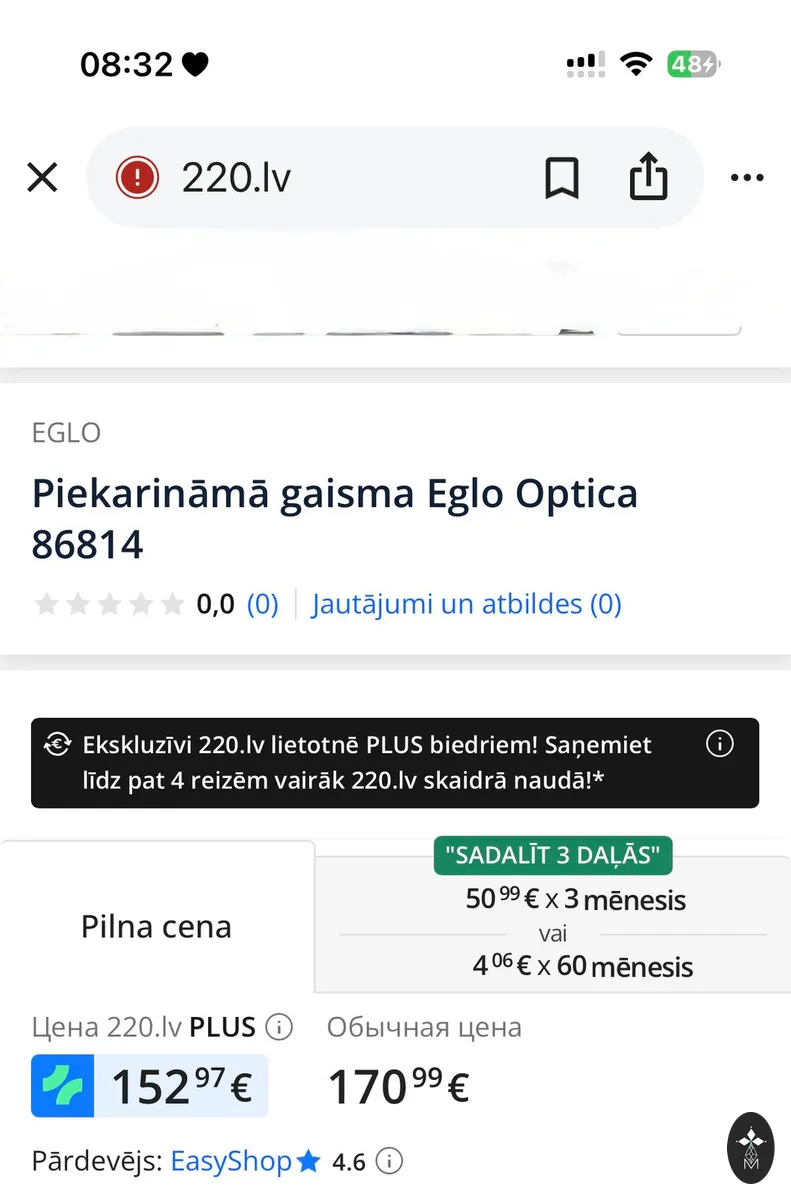Open the EasyShop seller link
791x1200 pixels.
231,1161
